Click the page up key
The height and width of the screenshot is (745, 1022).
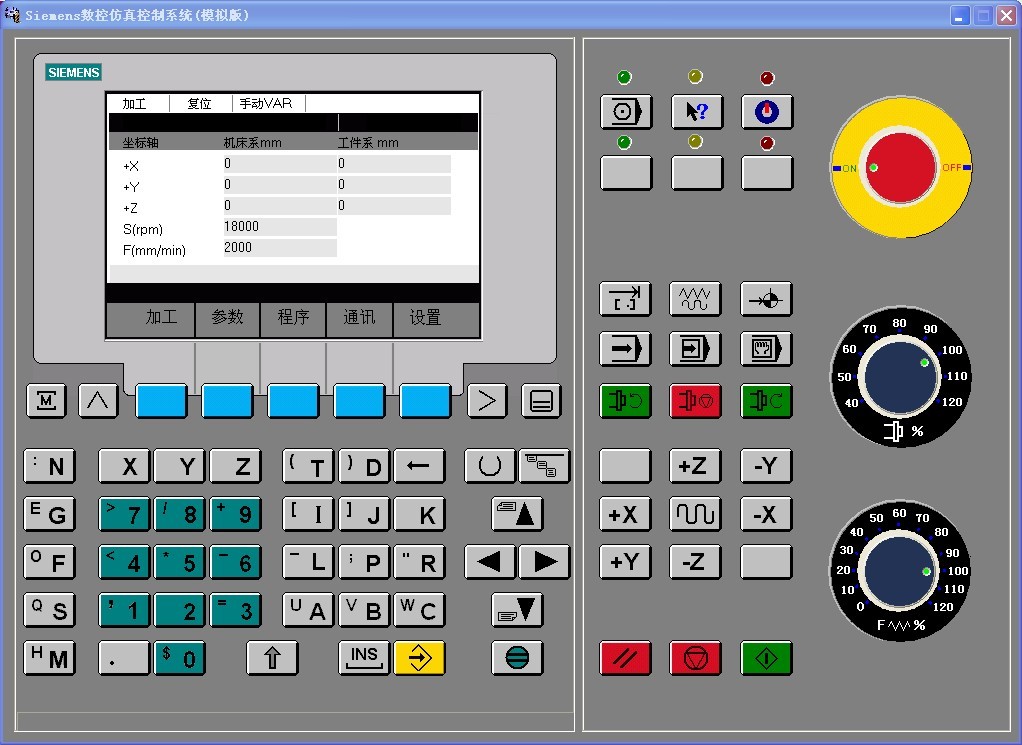(x=517, y=514)
